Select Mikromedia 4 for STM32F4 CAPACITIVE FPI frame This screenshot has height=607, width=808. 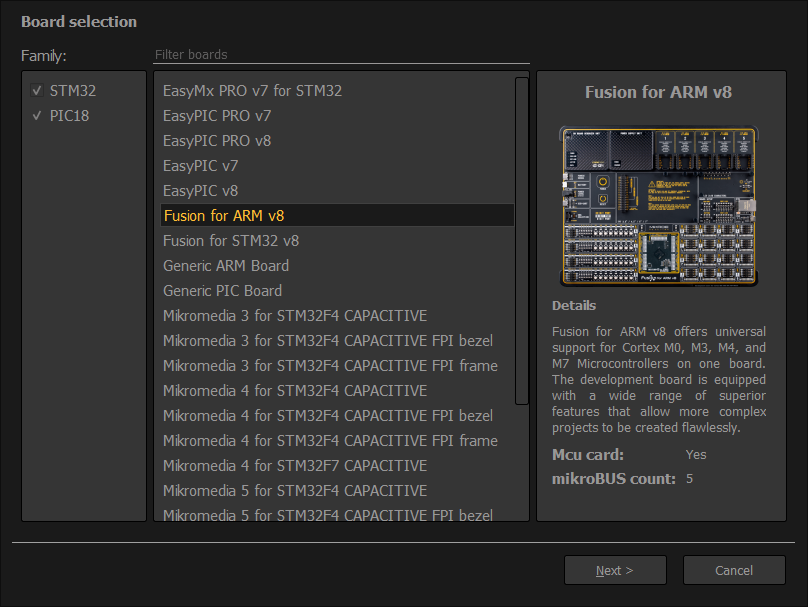(x=338, y=441)
